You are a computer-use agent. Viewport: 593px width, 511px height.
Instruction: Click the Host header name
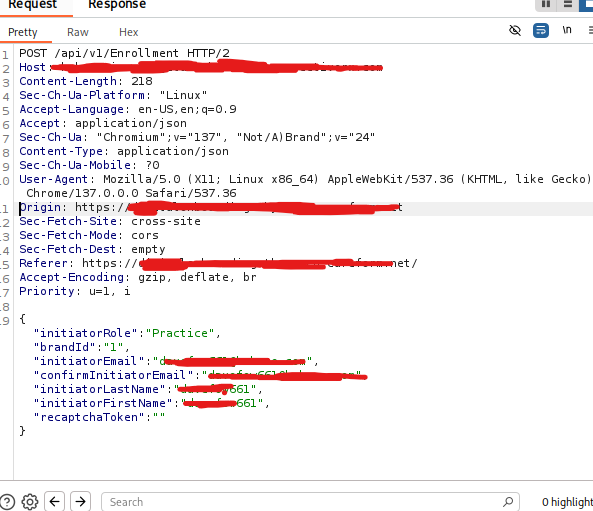[33, 67]
